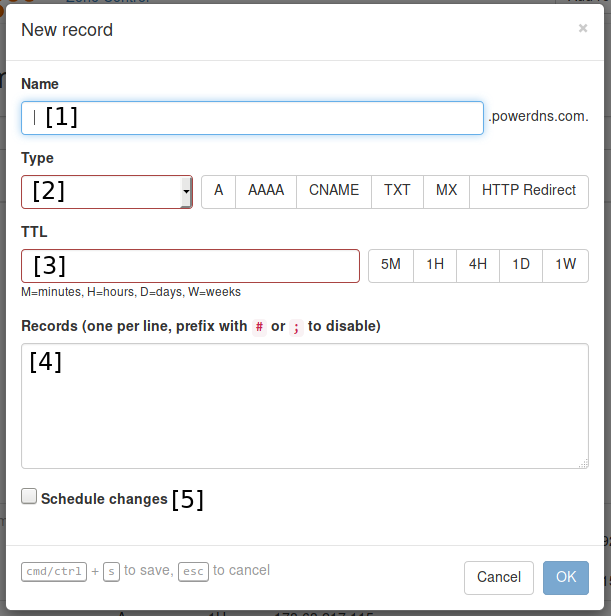The image size is (611, 616).
Task: Set TTL to 4H preset
Action: 478,265
